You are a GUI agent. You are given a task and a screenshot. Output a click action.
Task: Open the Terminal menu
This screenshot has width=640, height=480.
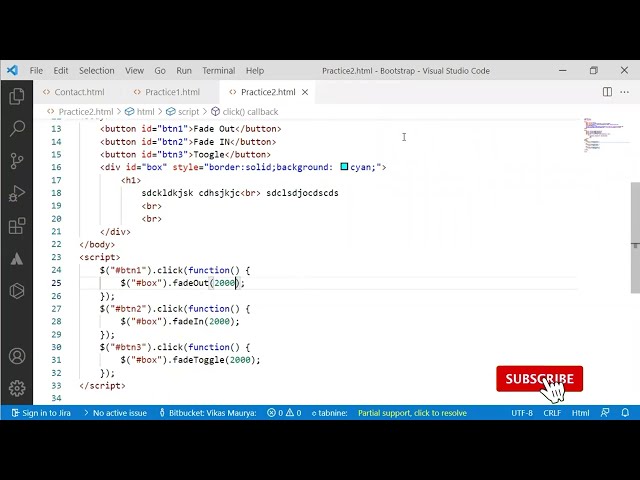[219, 71]
